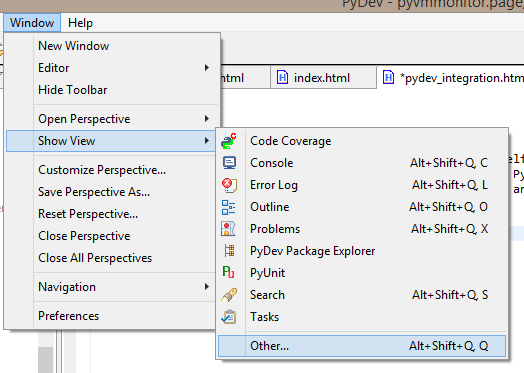Click the Code Coverage python icon
The height and width of the screenshot is (373, 524).
(x=229, y=141)
